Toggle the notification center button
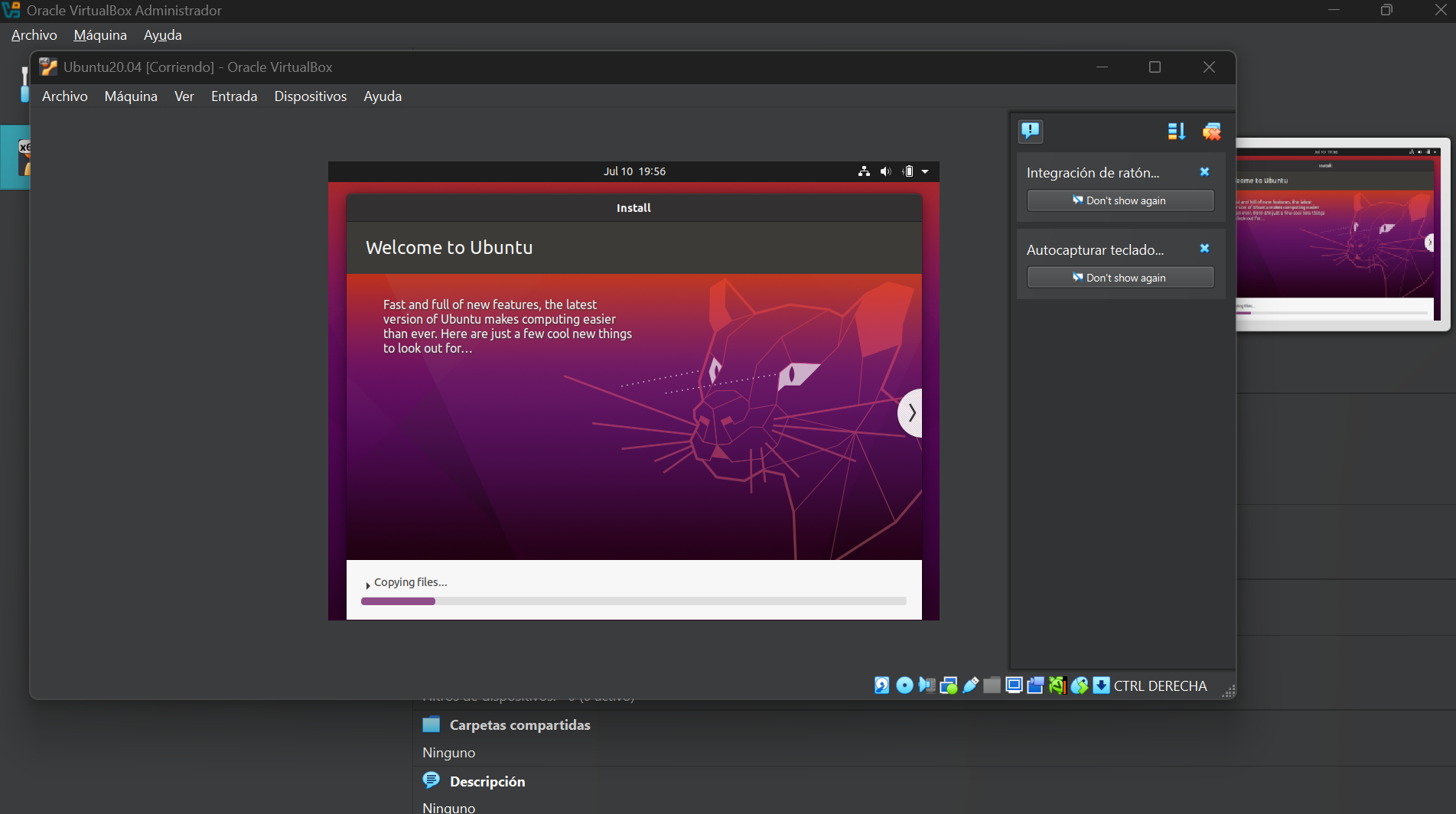Viewport: 1456px width, 814px height. (1031, 131)
